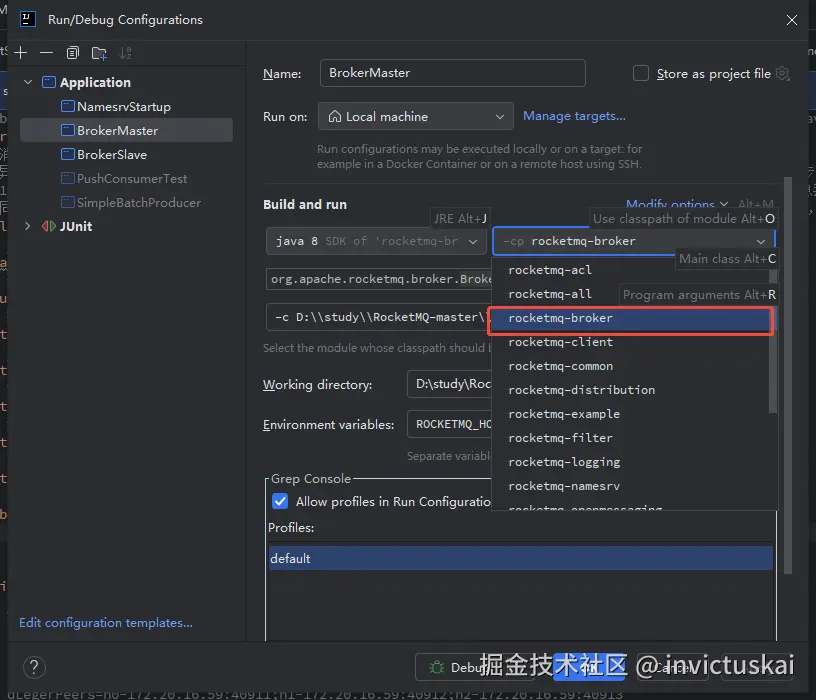Close the Run/Debug Configurations dialog

pos(792,20)
